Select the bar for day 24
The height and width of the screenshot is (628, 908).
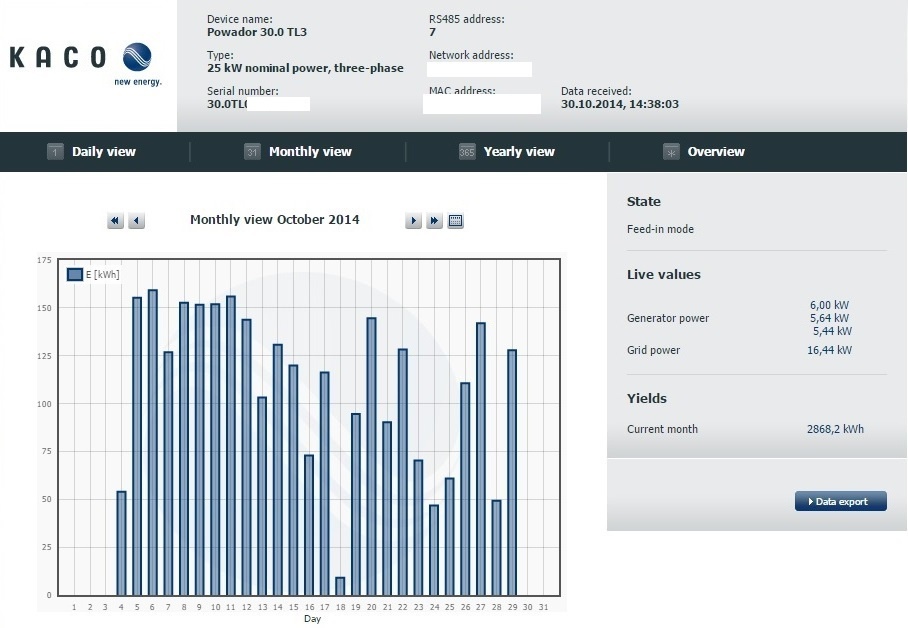click(434, 550)
